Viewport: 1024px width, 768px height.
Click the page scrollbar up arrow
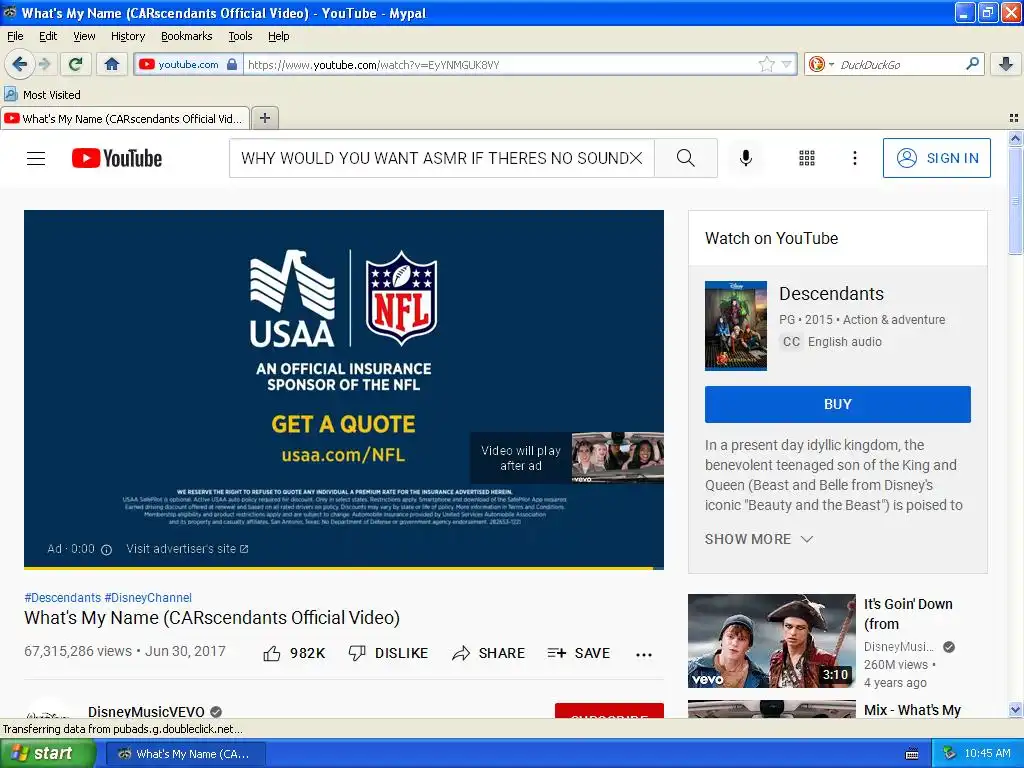click(1015, 138)
